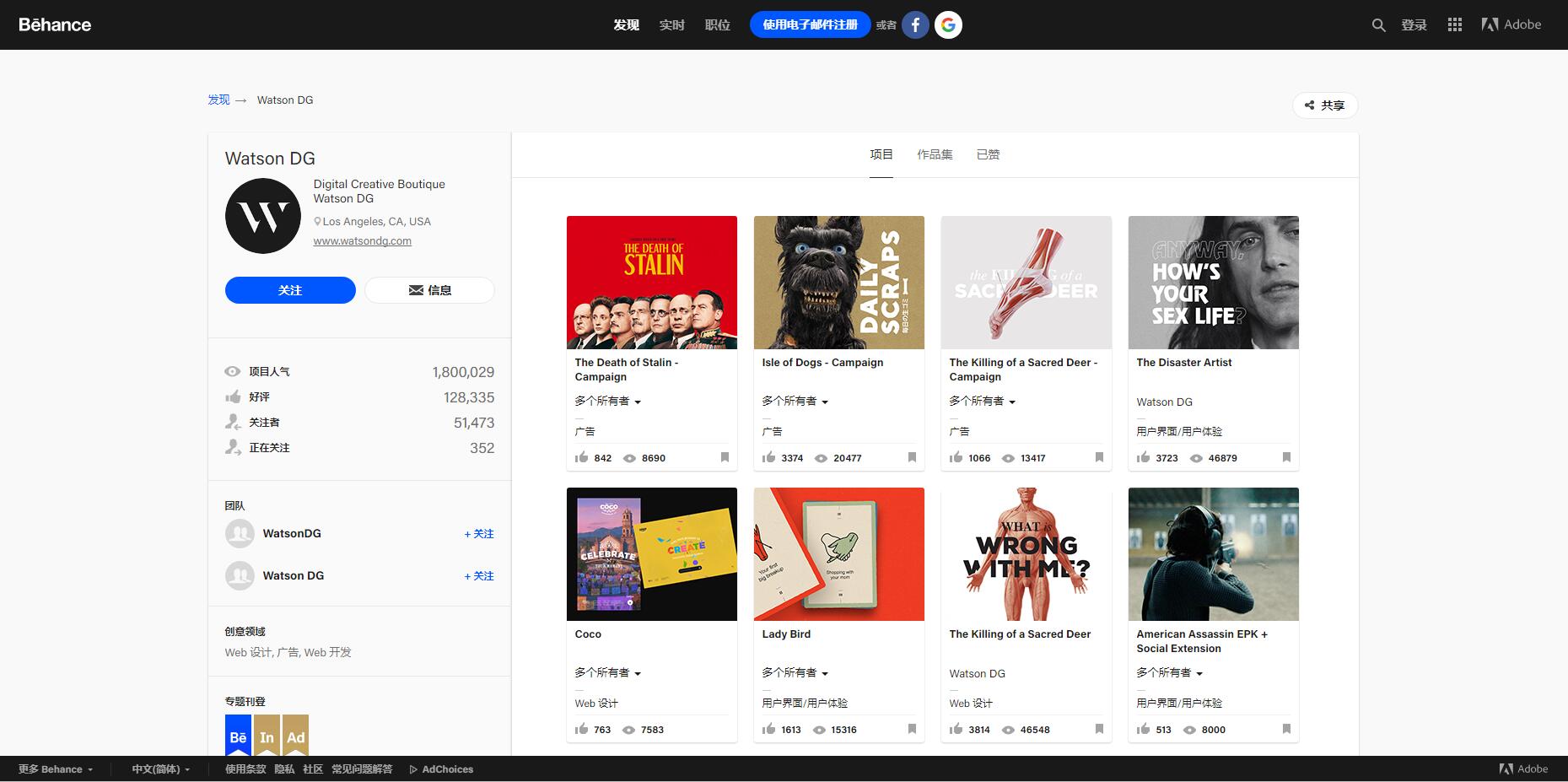This screenshot has width=1568, height=782.
Task: Click the Adobe logo in header
Action: [1511, 24]
